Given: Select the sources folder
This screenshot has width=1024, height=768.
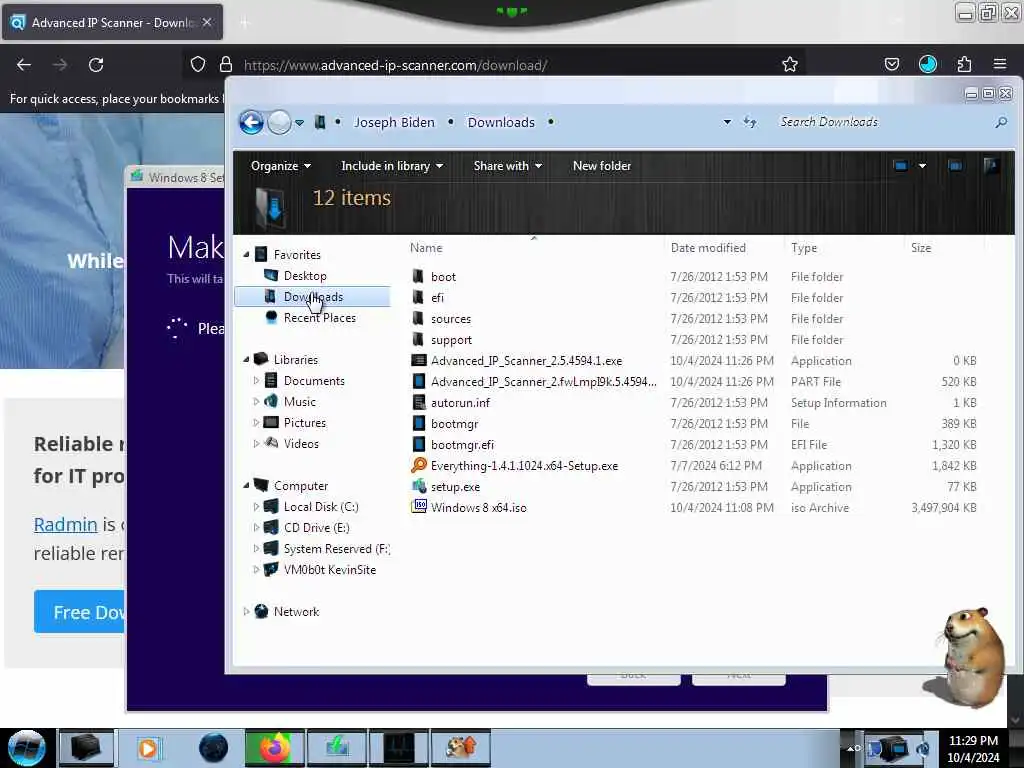Looking at the screenshot, I should click(451, 319).
